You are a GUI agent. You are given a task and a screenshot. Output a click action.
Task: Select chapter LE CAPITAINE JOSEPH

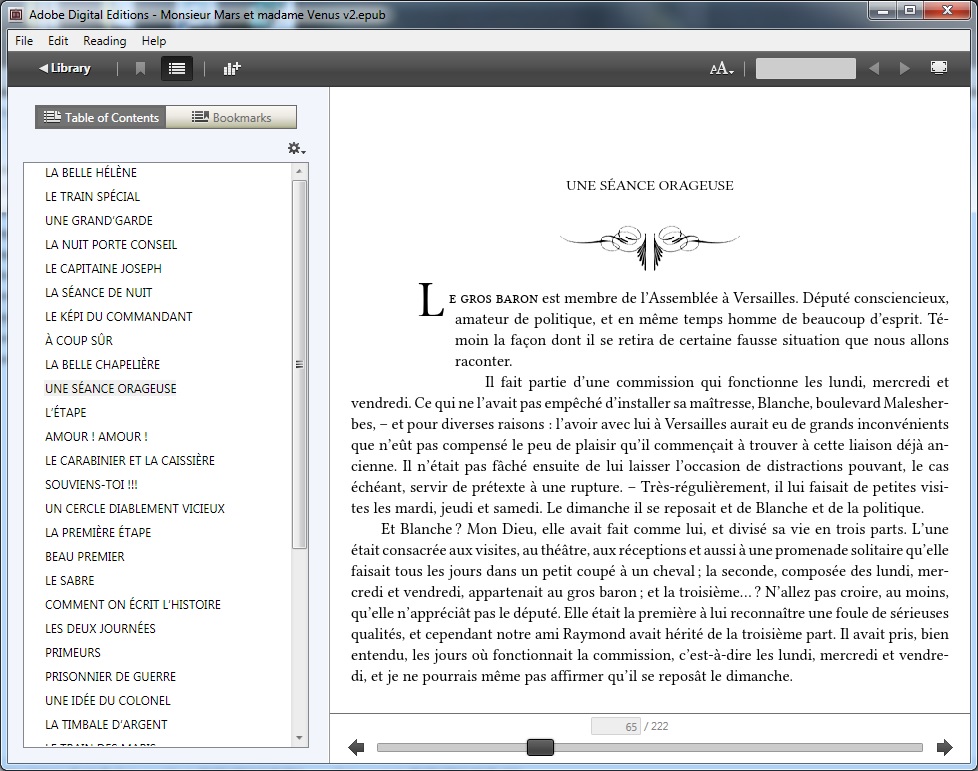pyautogui.click(x=103, y=269)
